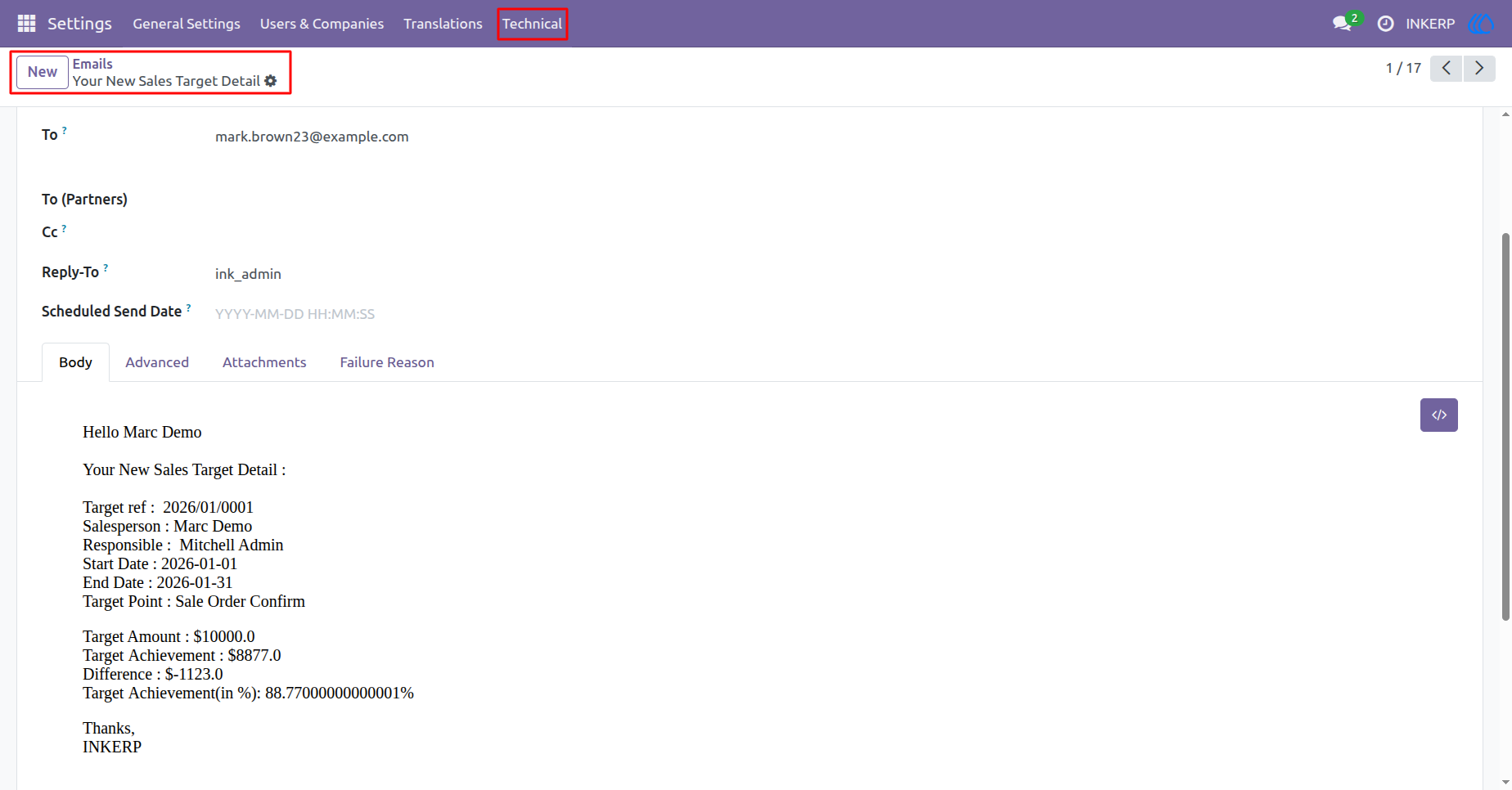
Task: Click the 'End Date : 2026-01-31' line
Action: pyautogui.click(x=158, y=582)
